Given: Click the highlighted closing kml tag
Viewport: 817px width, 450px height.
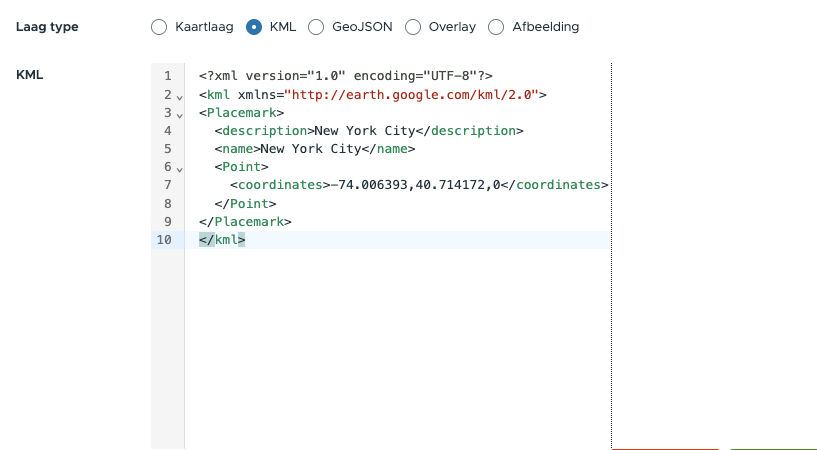Looking at the screenshot, I should 222,240.
